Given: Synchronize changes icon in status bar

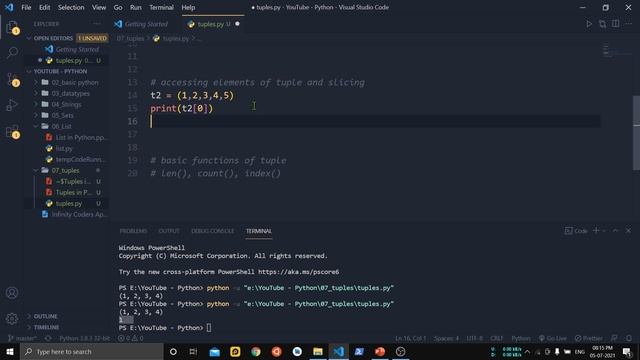Looking at the screenshot, I should [48, 338].
